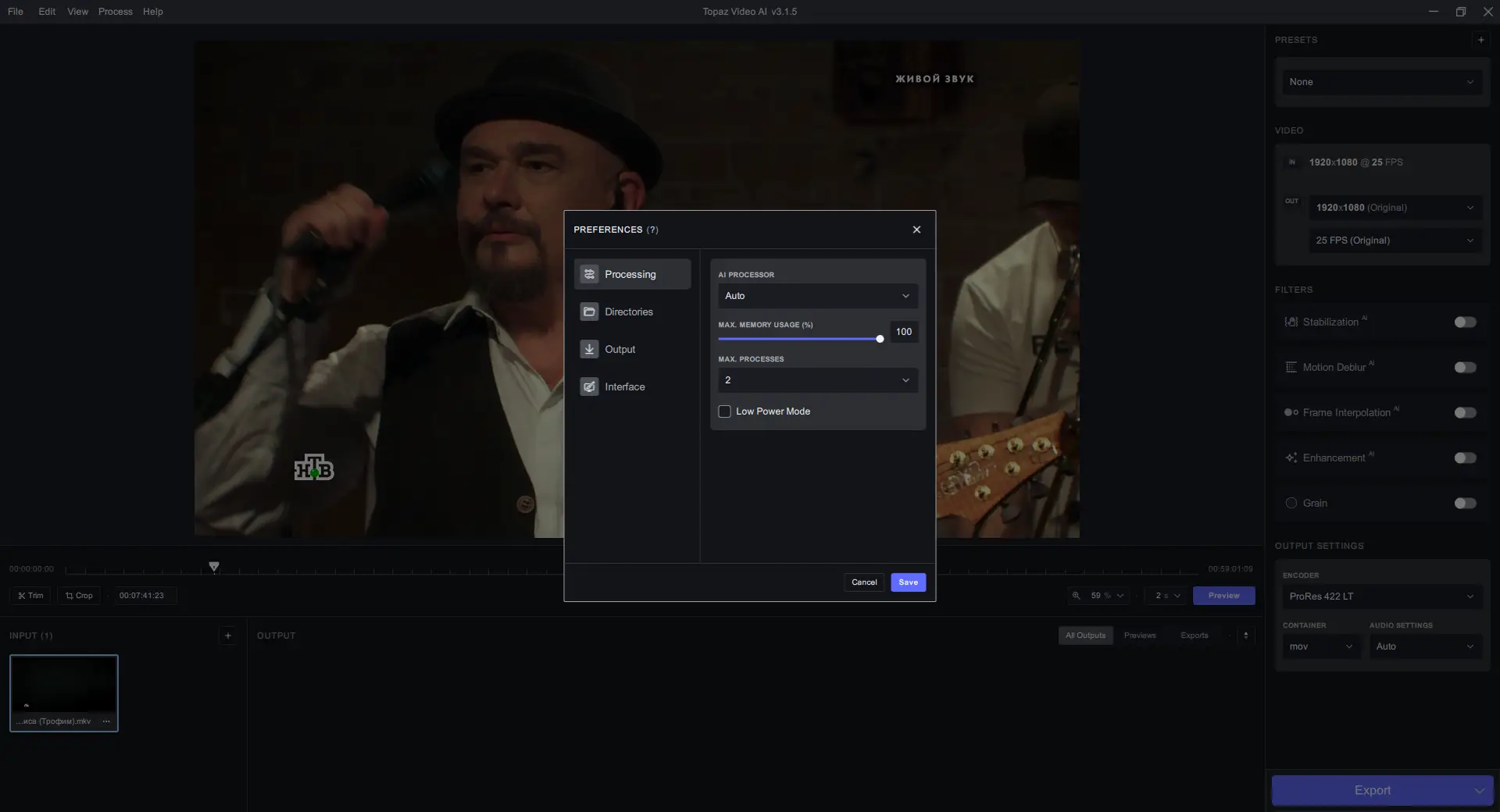The image size is (1500, 812).
Task: Click the Preview button
Action: pyautogui.click(x=1223, y=596)
